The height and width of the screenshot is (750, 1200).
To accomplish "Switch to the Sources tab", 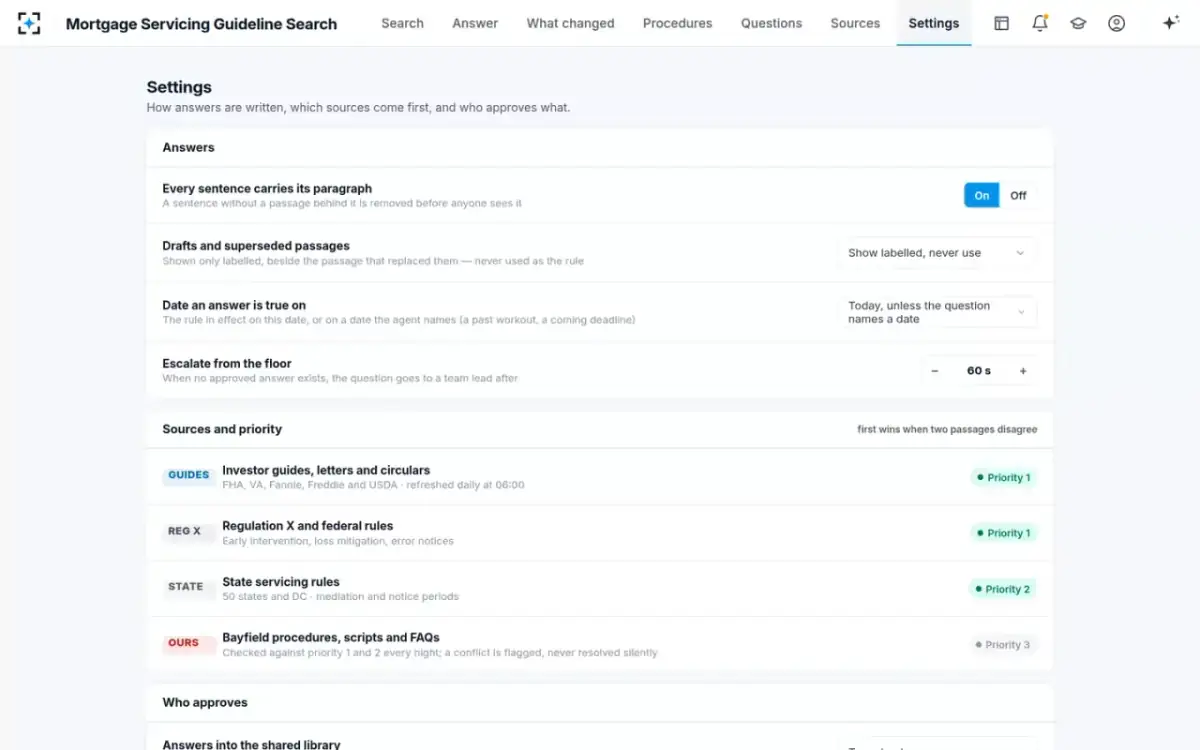I will pos(855,23).
